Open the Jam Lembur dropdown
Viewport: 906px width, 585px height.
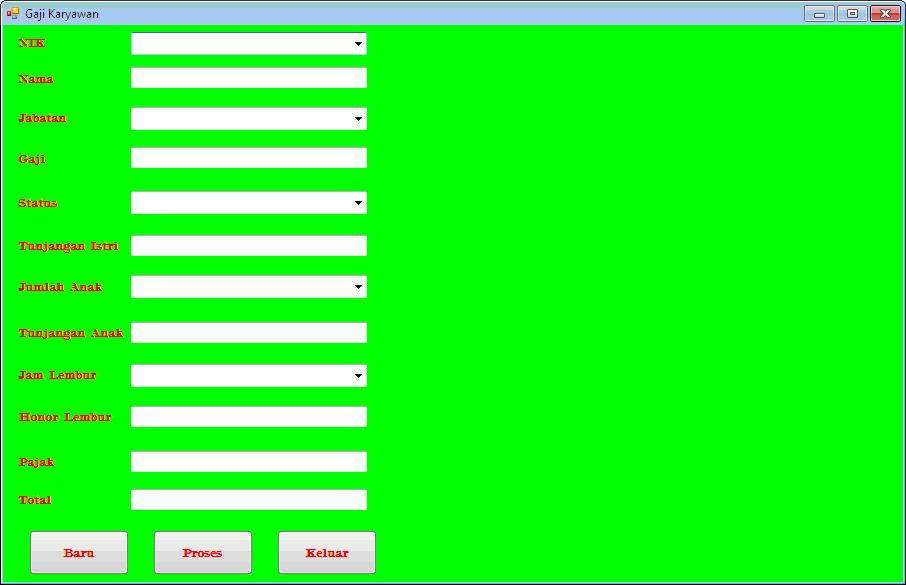click(248, 376)
